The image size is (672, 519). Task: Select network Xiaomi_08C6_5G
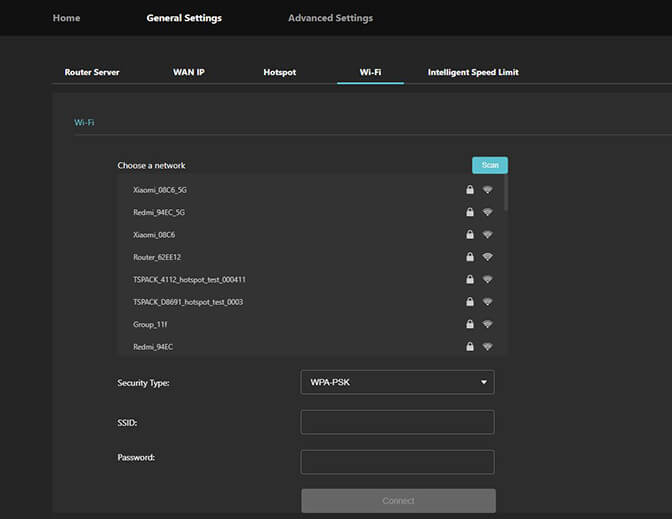(x=160, y=190)
